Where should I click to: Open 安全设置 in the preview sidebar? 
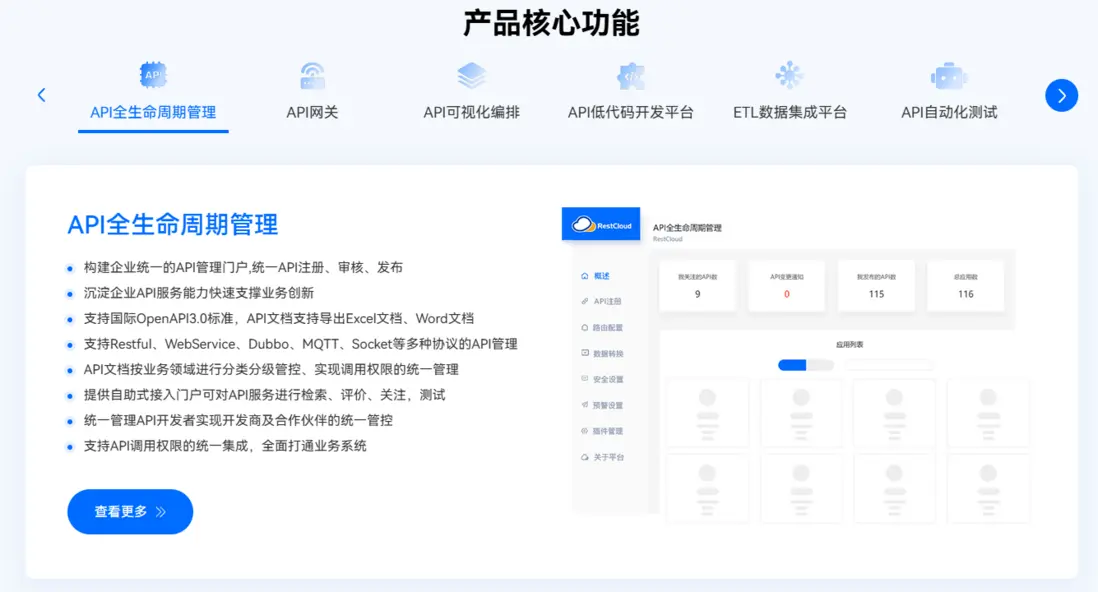(602, 379)
